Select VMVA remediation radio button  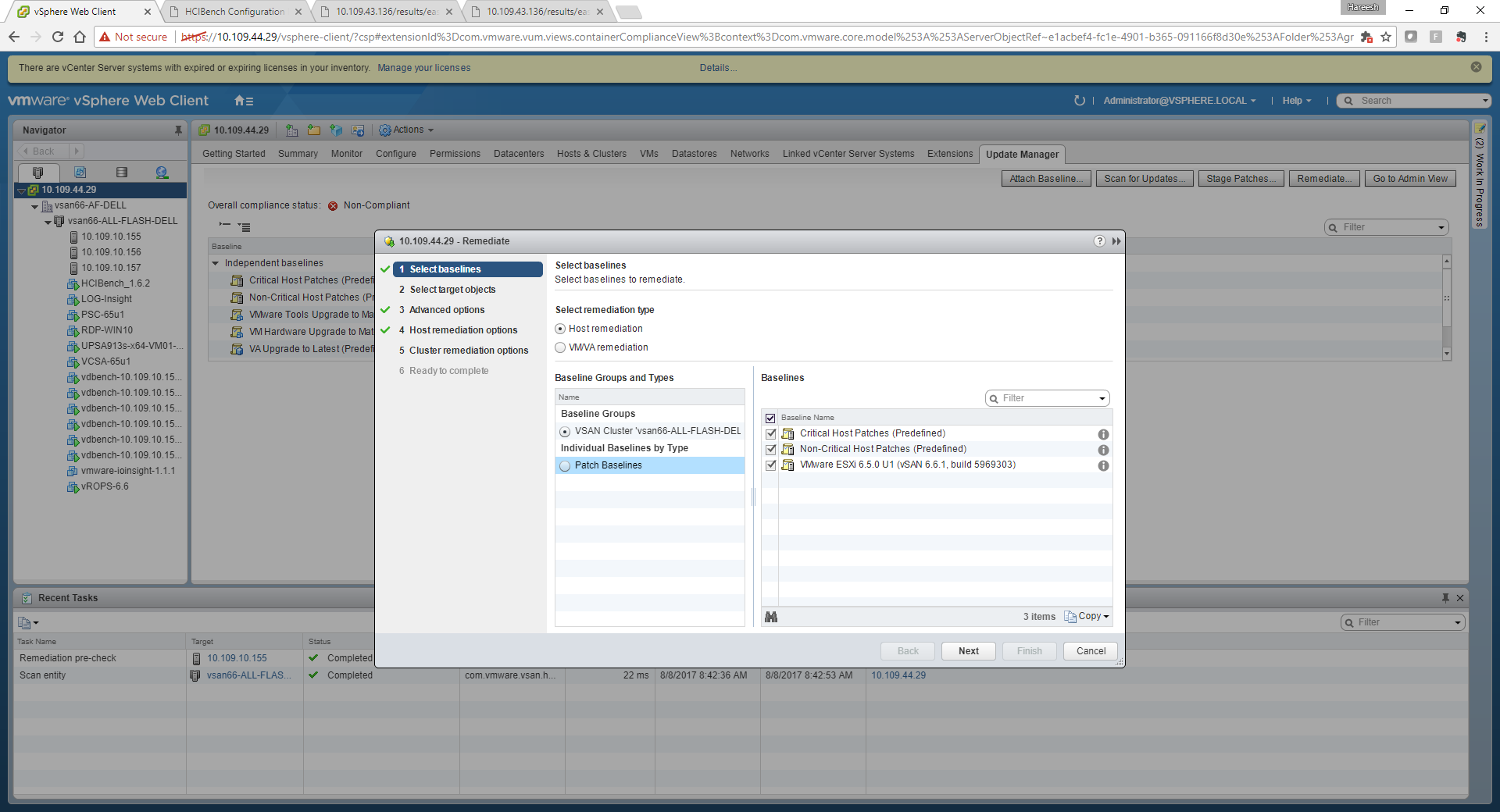[560, 347]
